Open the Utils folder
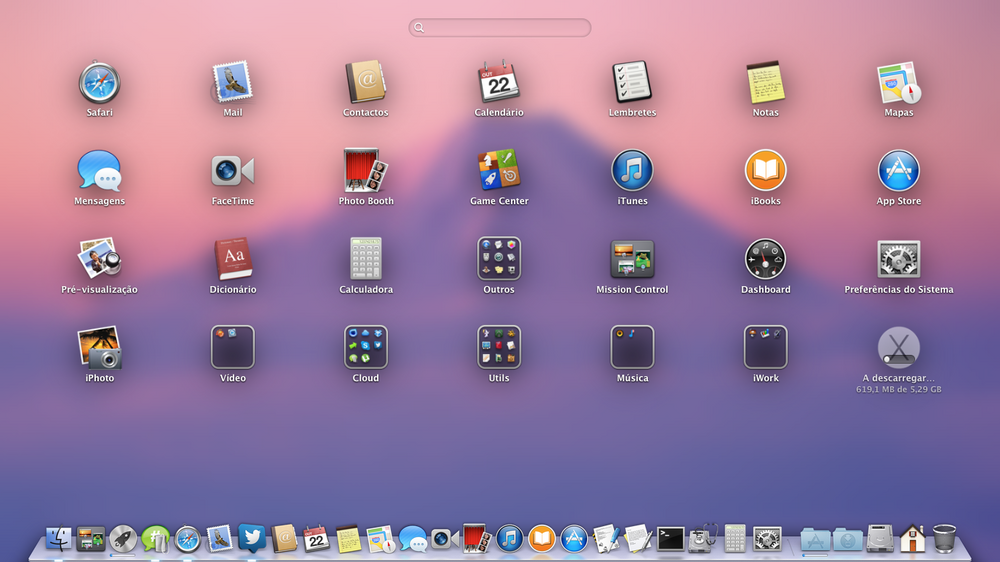 click(x=498, y=347)
